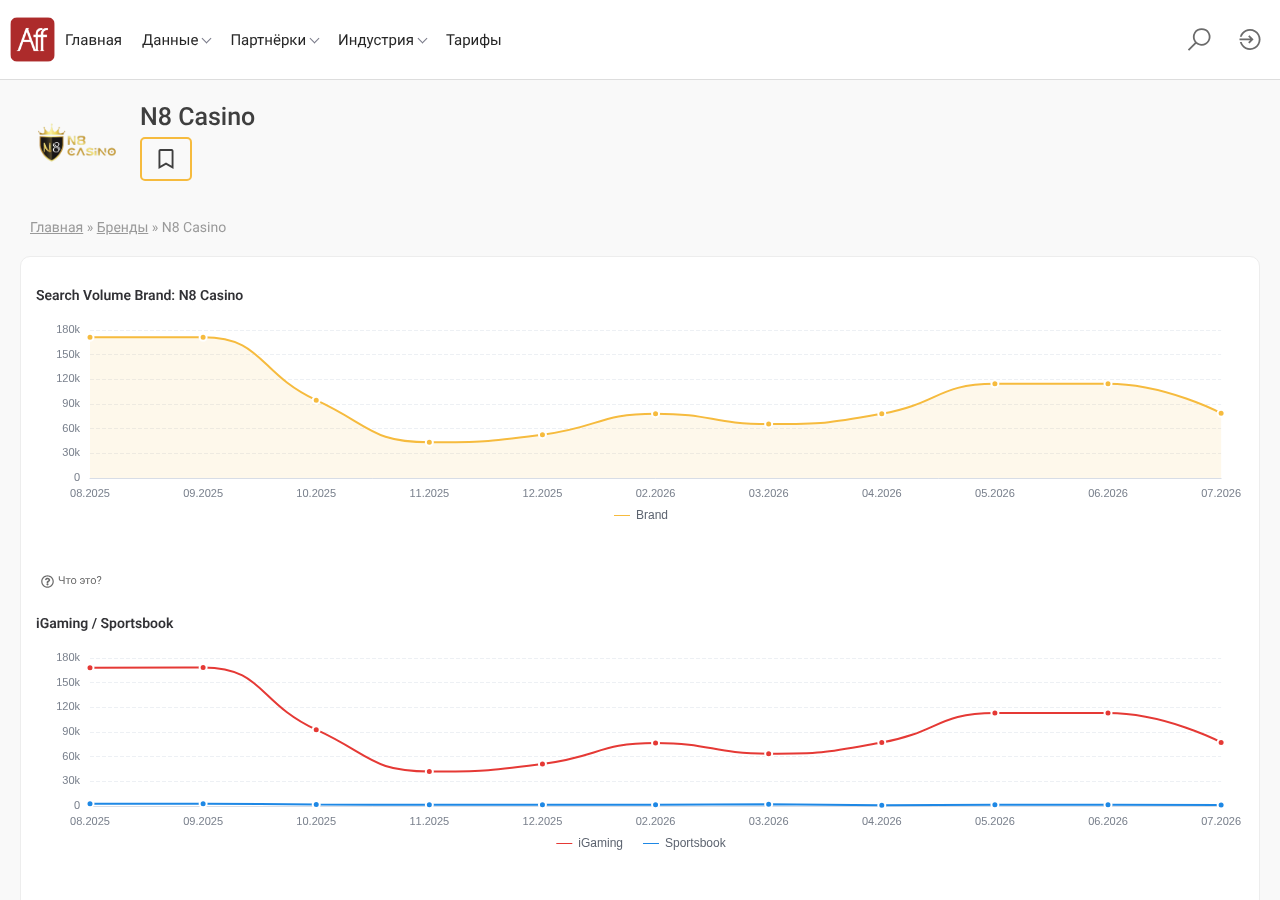The image size is (1280, 900).
Task: Select the Brand chart 10.2025 data point
Action: (x=316, y=400)
